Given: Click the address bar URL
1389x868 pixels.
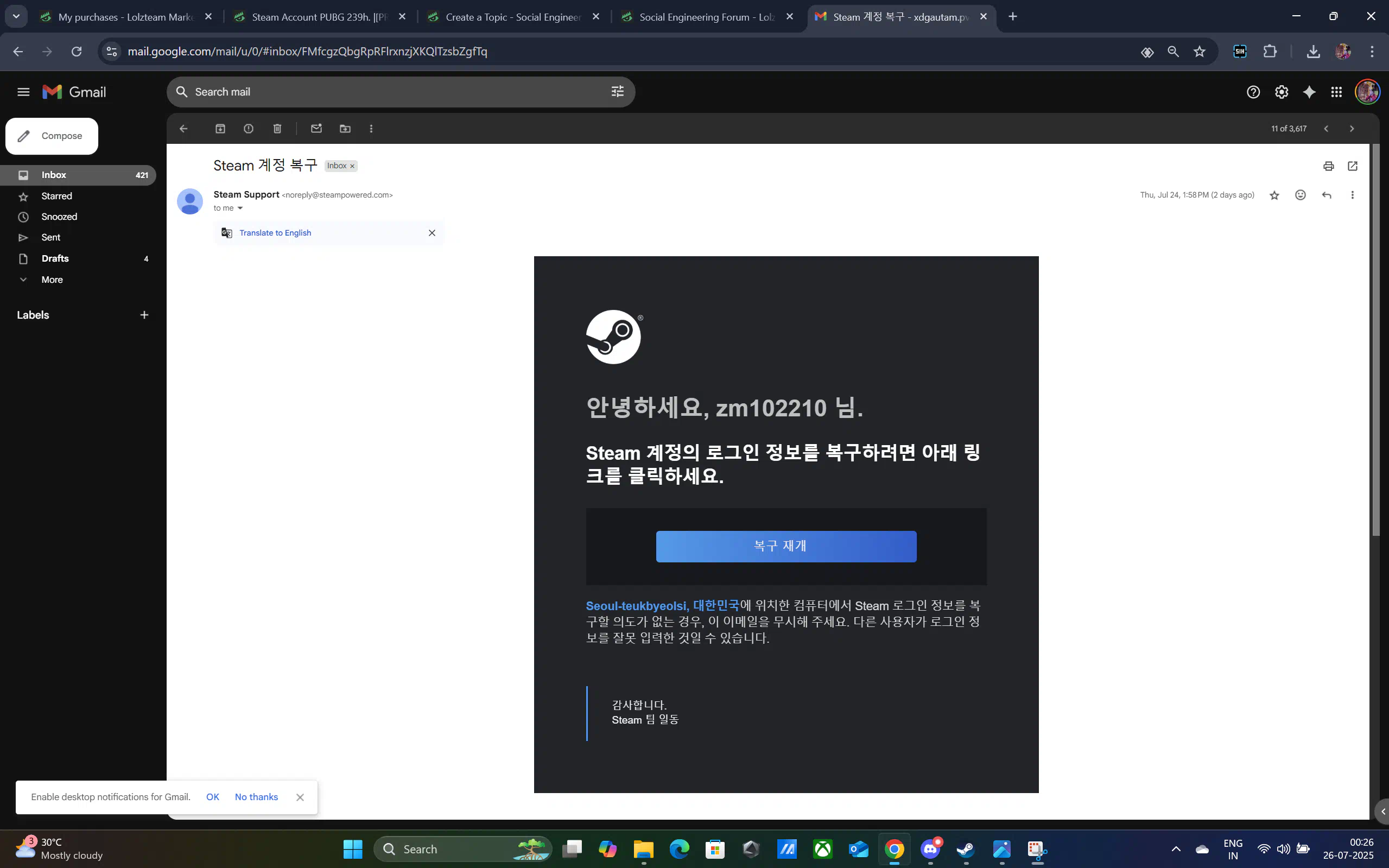Looking at the screenshot, I should [x=307, y=52].
